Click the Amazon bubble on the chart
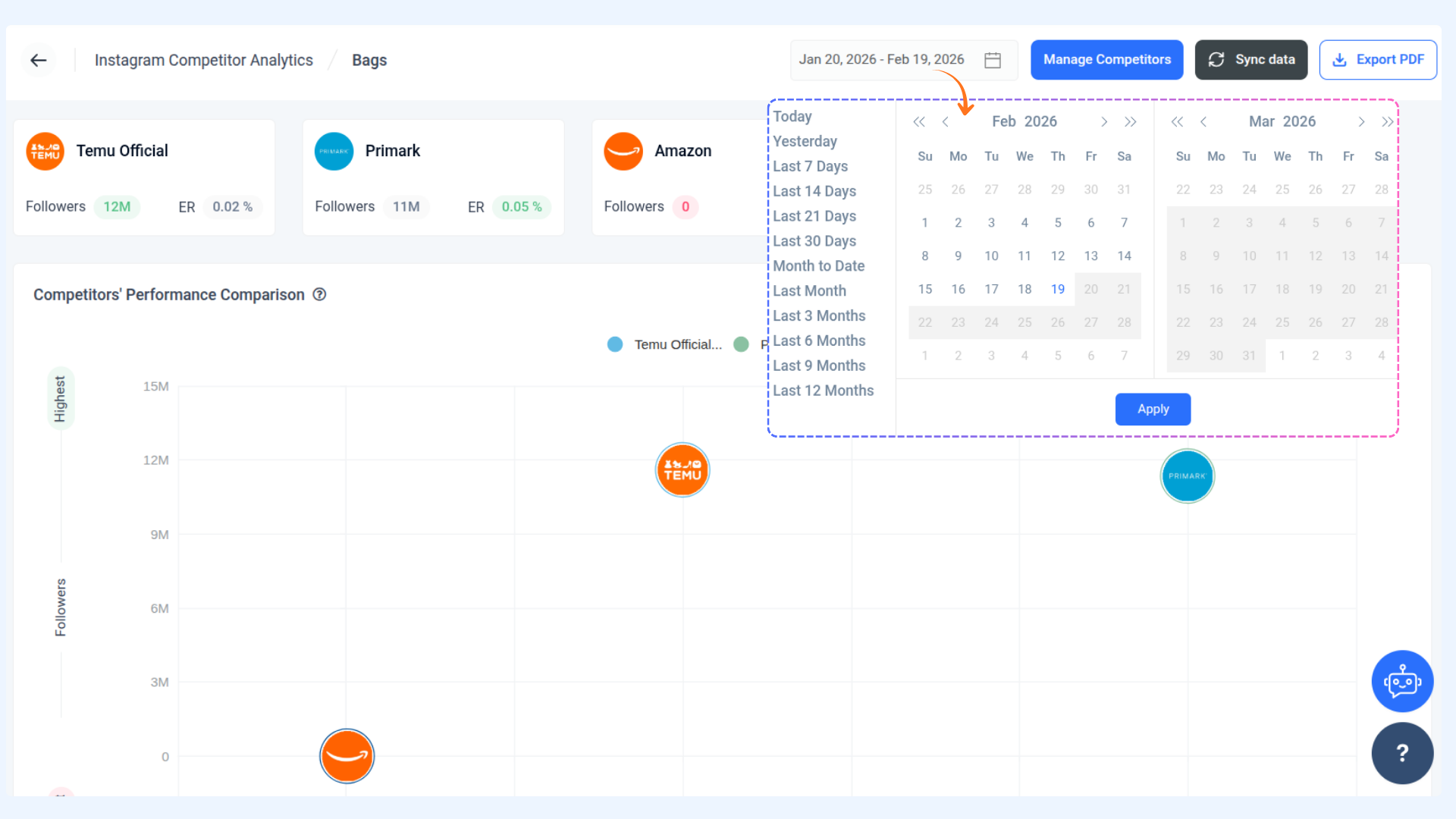Screen dimensions: 1456x819 point(347,755)
